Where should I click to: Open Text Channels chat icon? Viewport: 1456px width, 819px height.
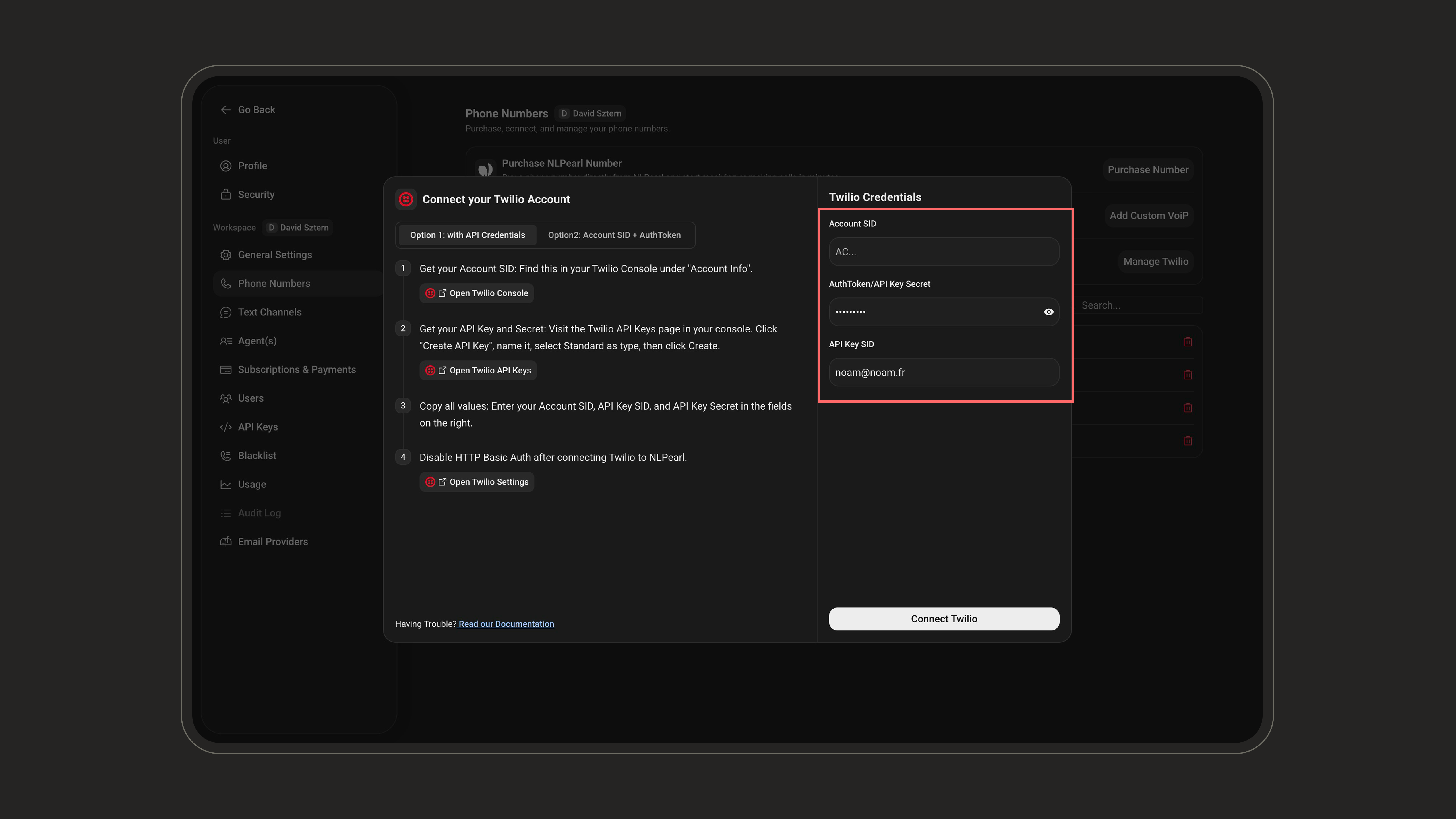click(226, 313)
